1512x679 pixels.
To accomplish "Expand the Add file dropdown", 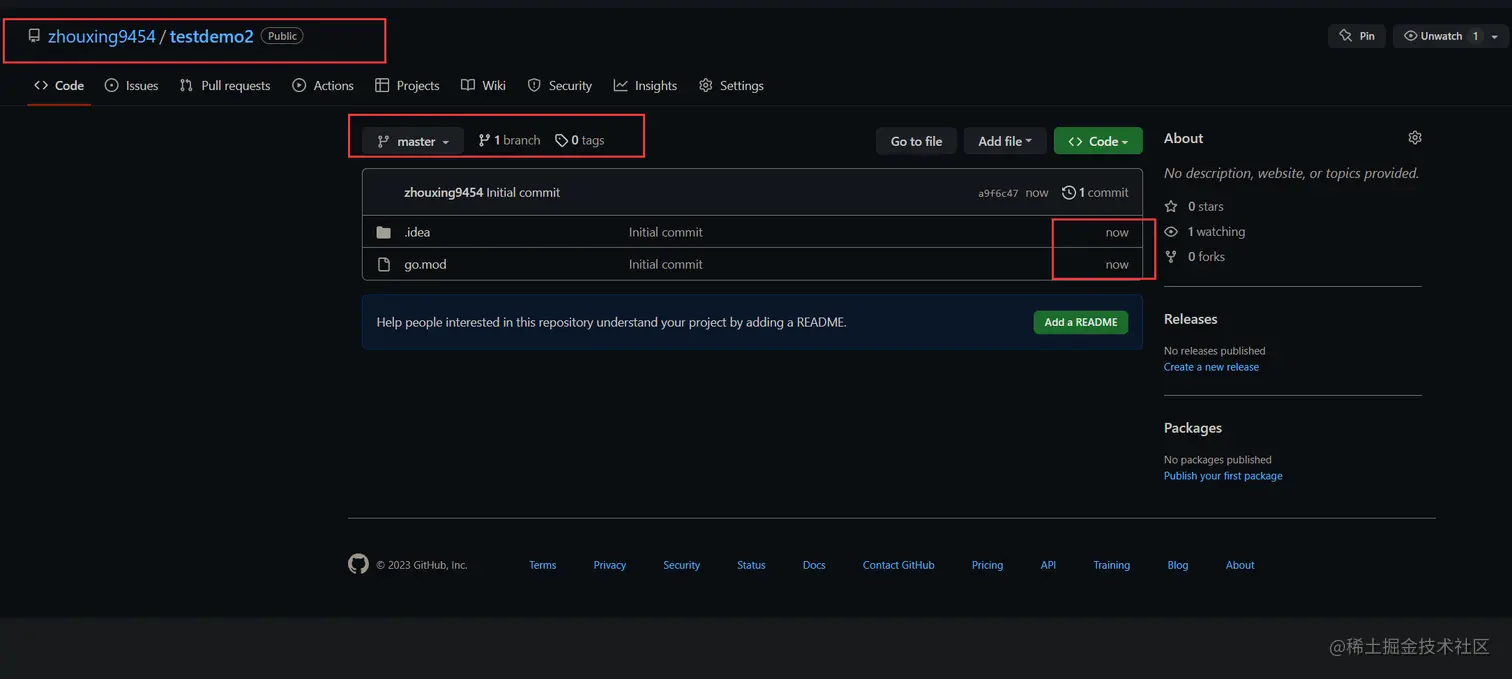I will pos(1005,141).
